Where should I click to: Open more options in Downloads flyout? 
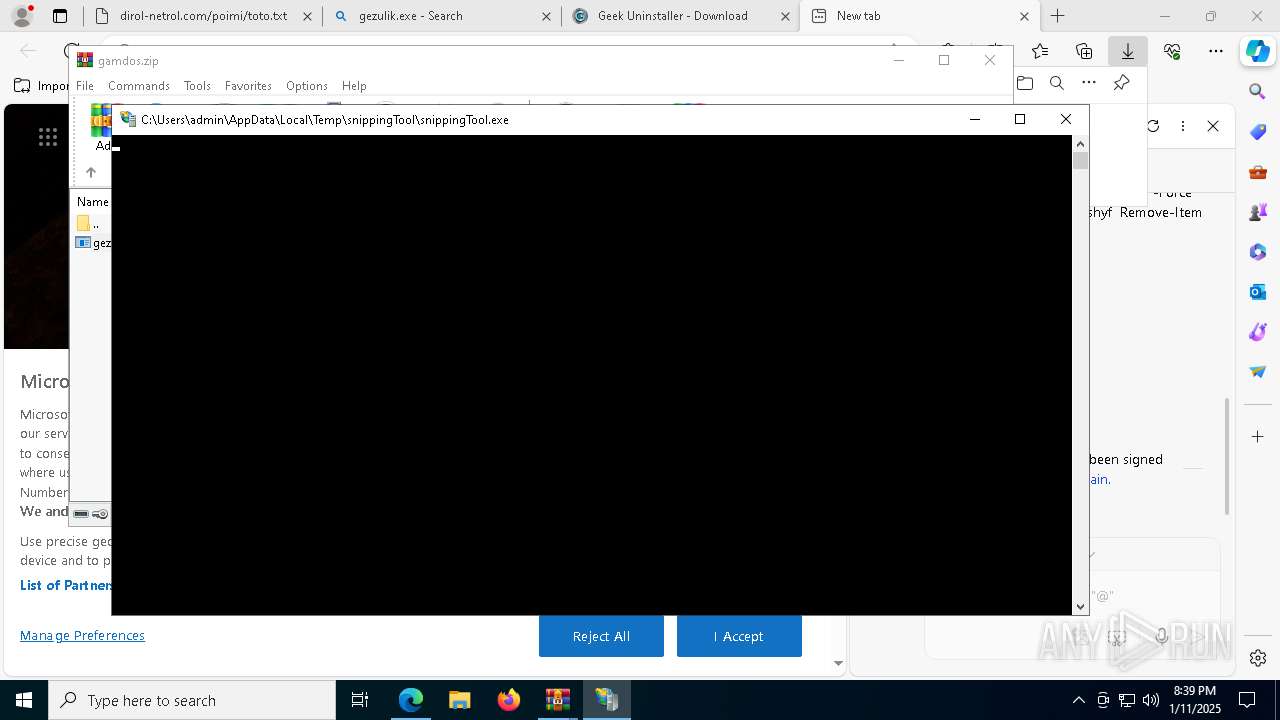click(1089, 83)
